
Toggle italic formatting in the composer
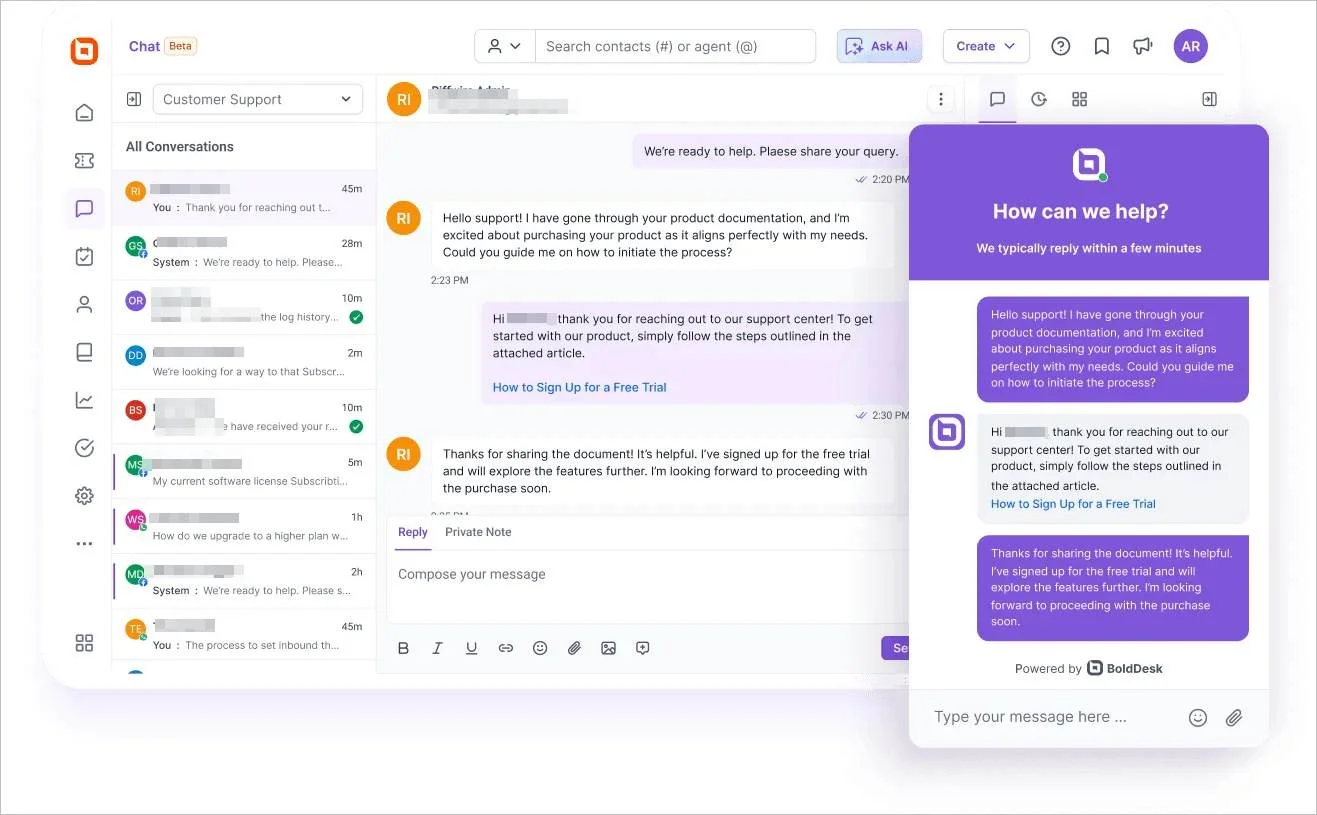pyautogui.click(x=437, y=647)
